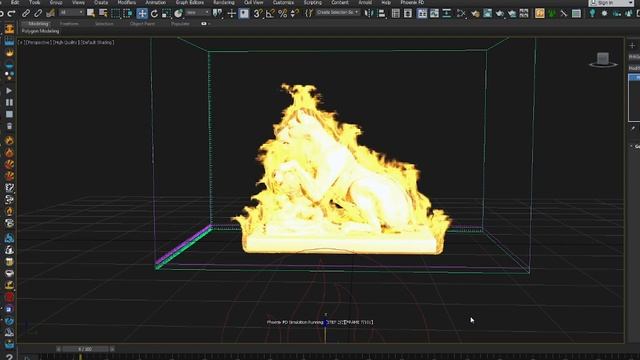The image size is (640, 360).
Task: Switch to the Freeform ribbon tab
Action: click(69, 24)
